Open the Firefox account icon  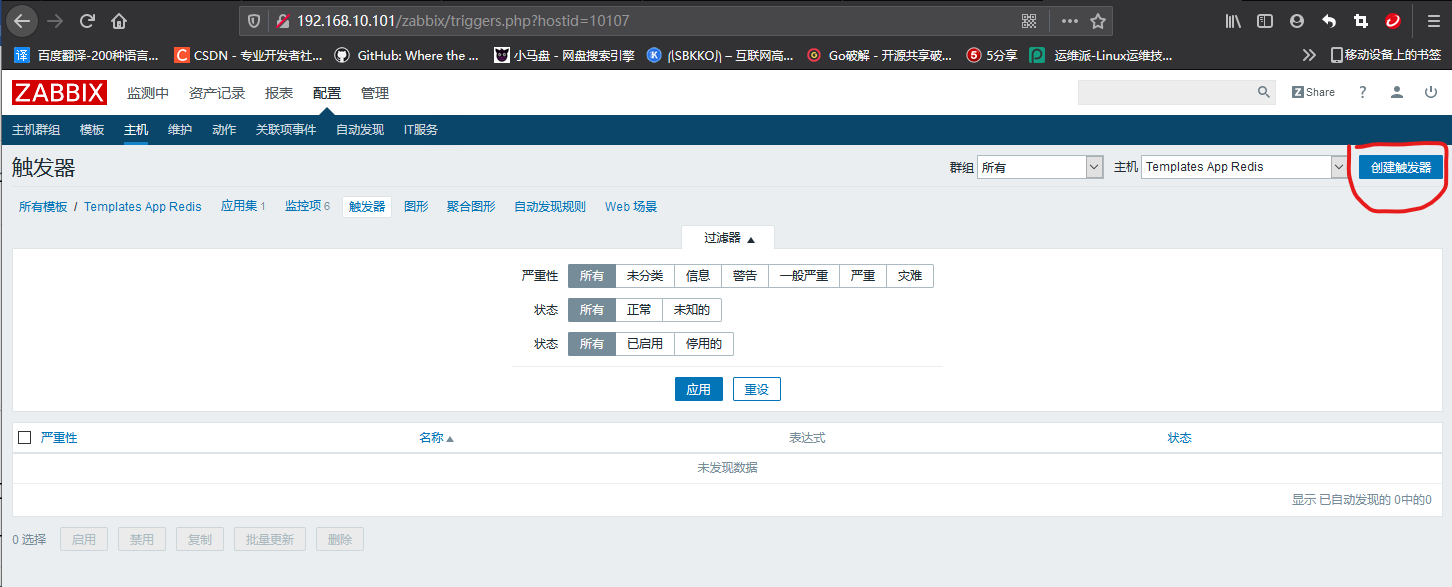tap(1297, 20)
